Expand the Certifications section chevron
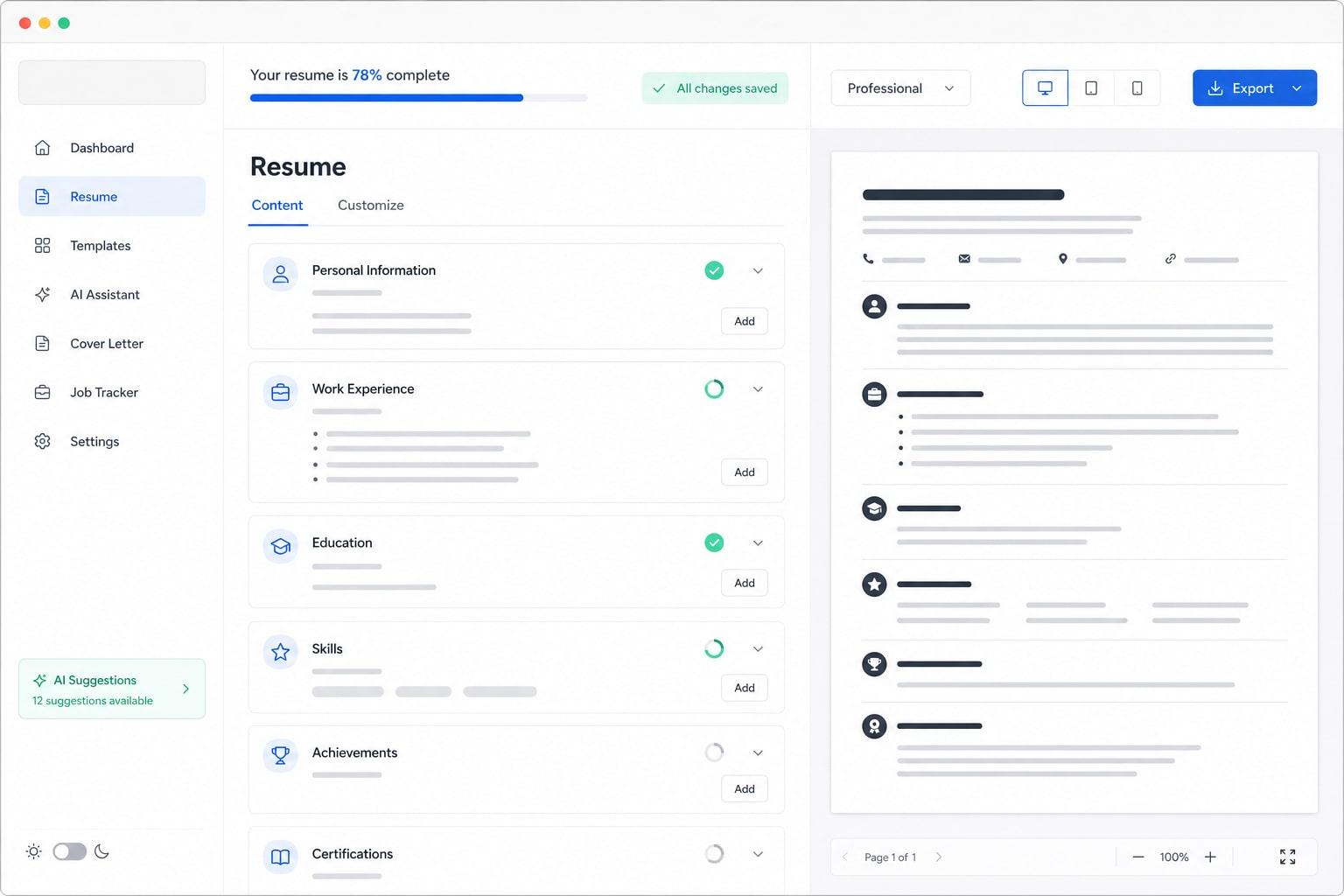Screen dimensions: 1344x896 click(x=758, y=855)
